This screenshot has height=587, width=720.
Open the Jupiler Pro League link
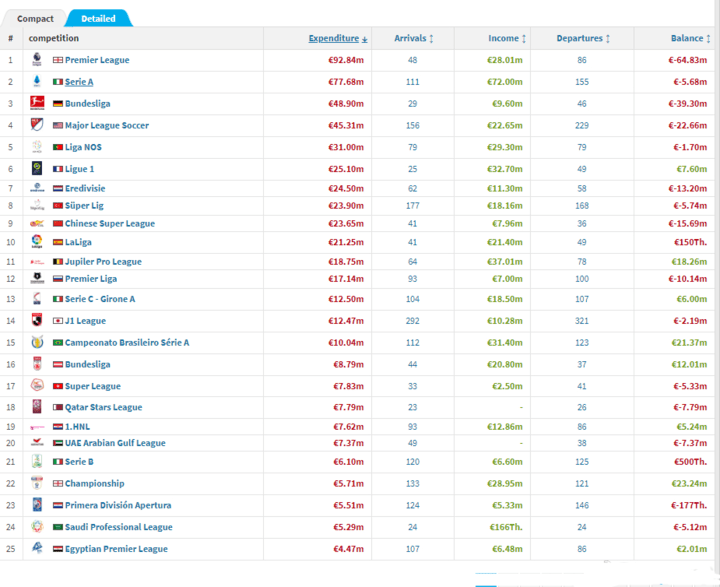(x=103, y=262)
